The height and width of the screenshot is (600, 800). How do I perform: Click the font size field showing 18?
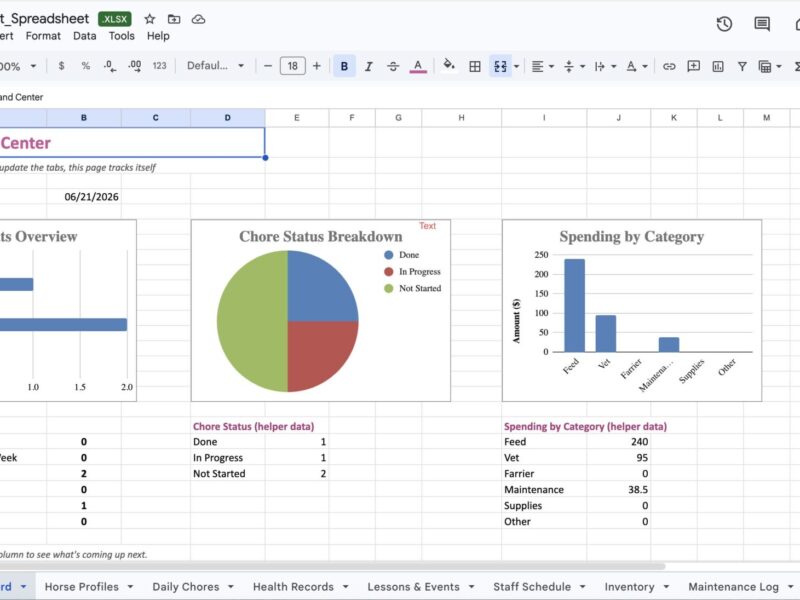pos(292,66)
